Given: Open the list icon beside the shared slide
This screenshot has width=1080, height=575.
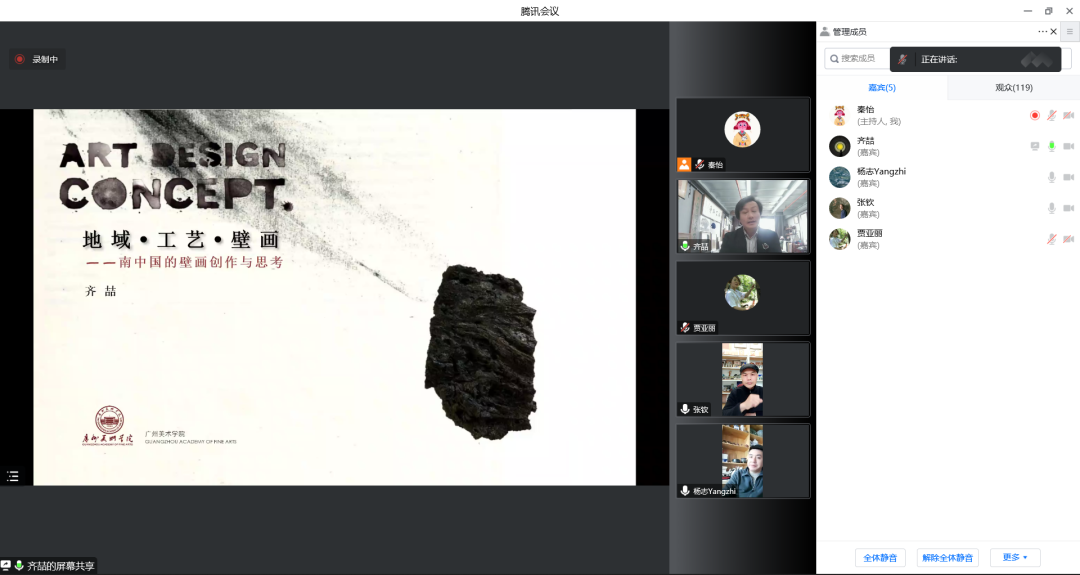Looking at the screenshot, I should [13, 476].
